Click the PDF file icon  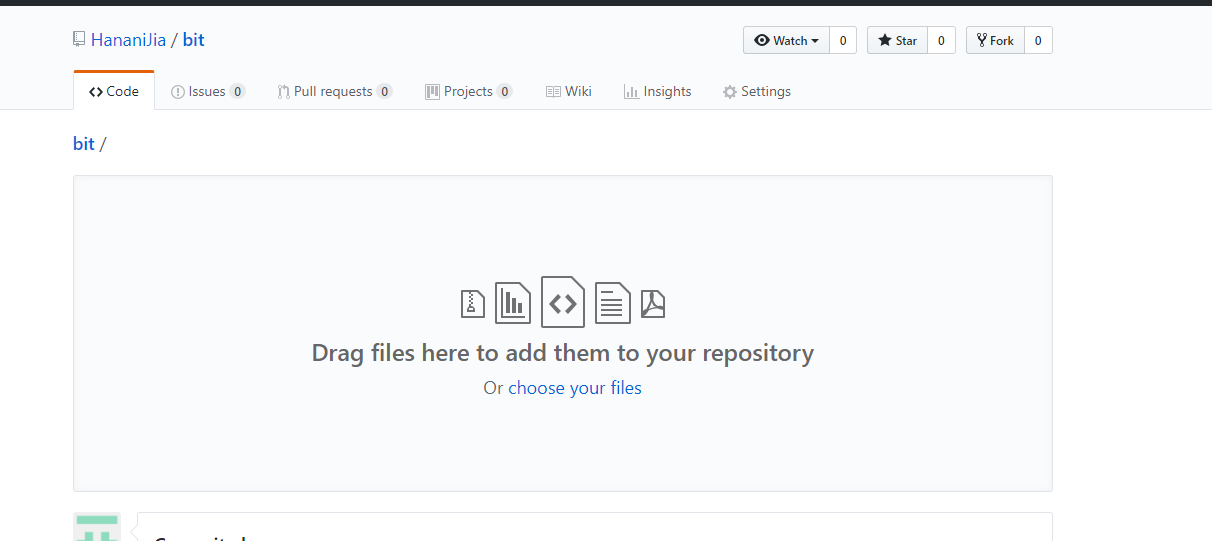point(653,303)
